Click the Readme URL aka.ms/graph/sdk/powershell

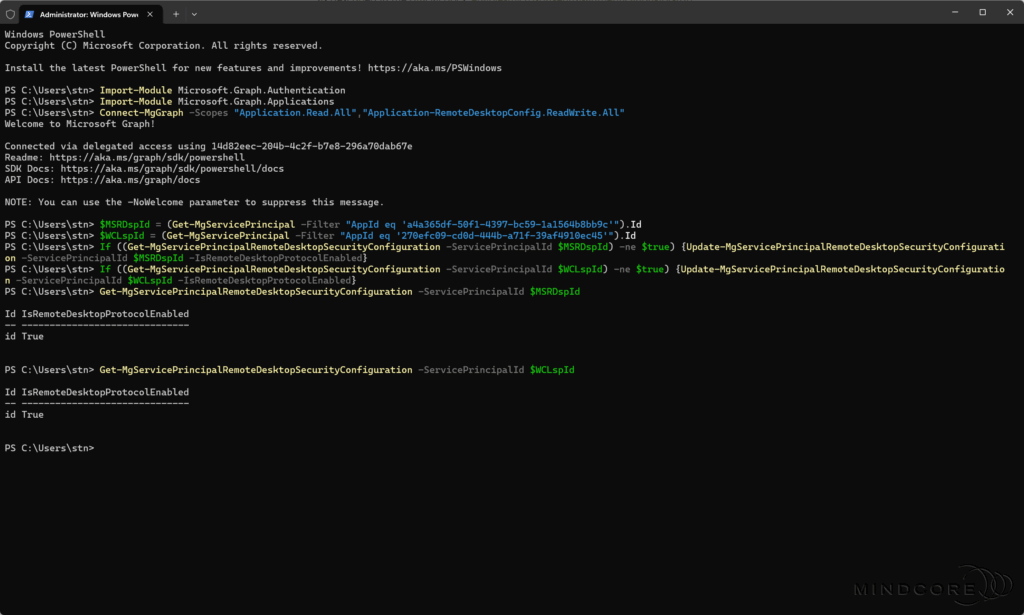[147, 157]
